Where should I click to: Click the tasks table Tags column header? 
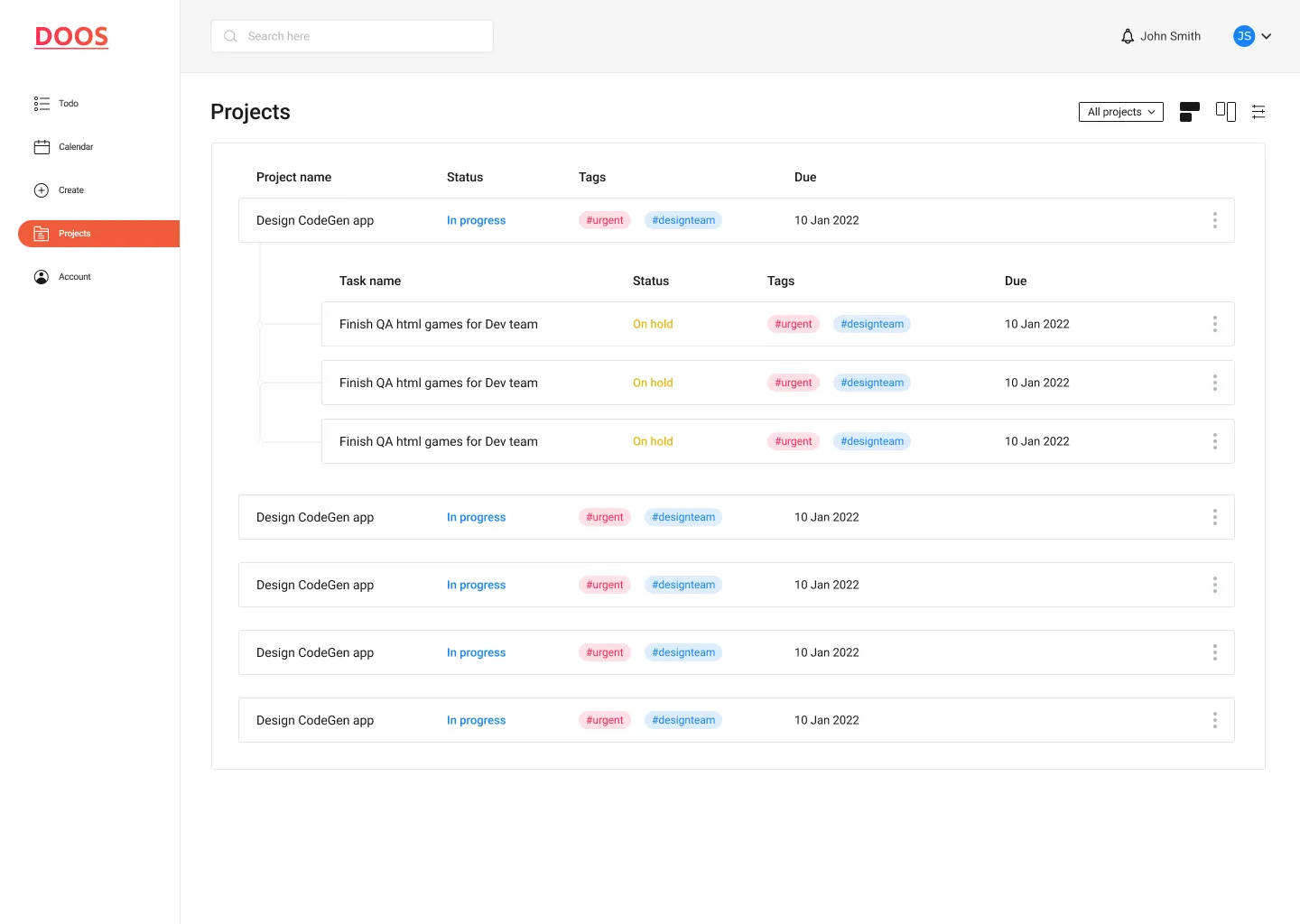(781, 281)
